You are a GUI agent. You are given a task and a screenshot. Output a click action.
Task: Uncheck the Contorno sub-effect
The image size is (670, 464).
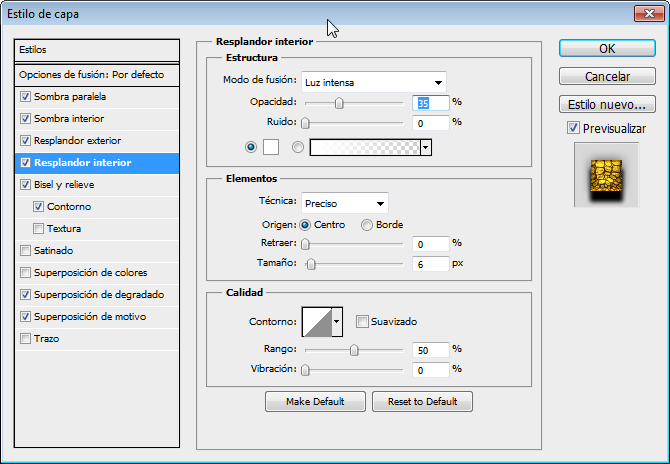coord(38,206)
